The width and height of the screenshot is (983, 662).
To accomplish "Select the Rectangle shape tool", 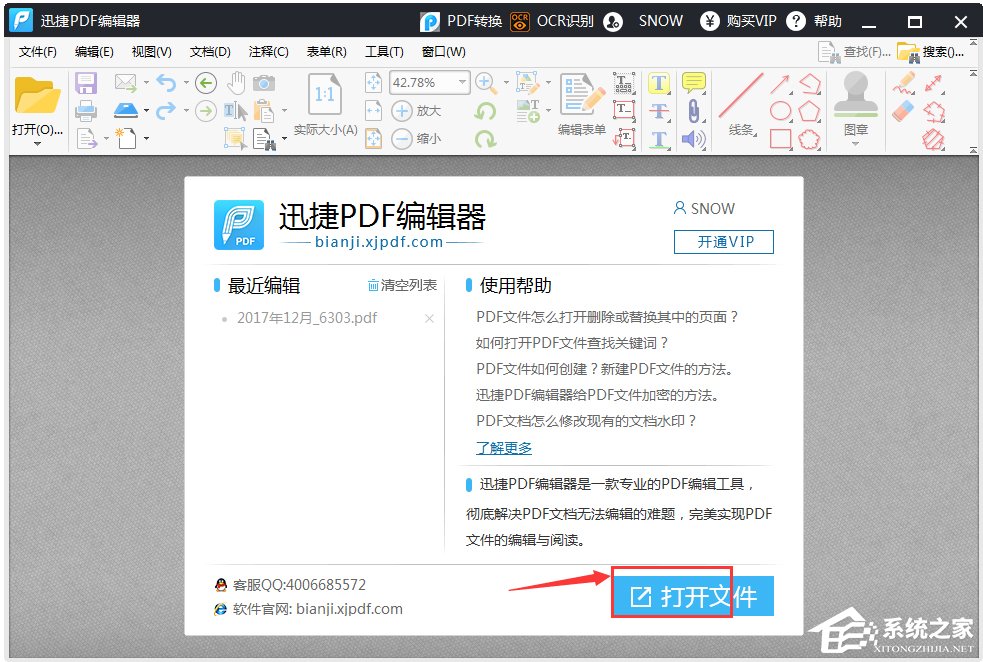I will (x=781, y=139).
